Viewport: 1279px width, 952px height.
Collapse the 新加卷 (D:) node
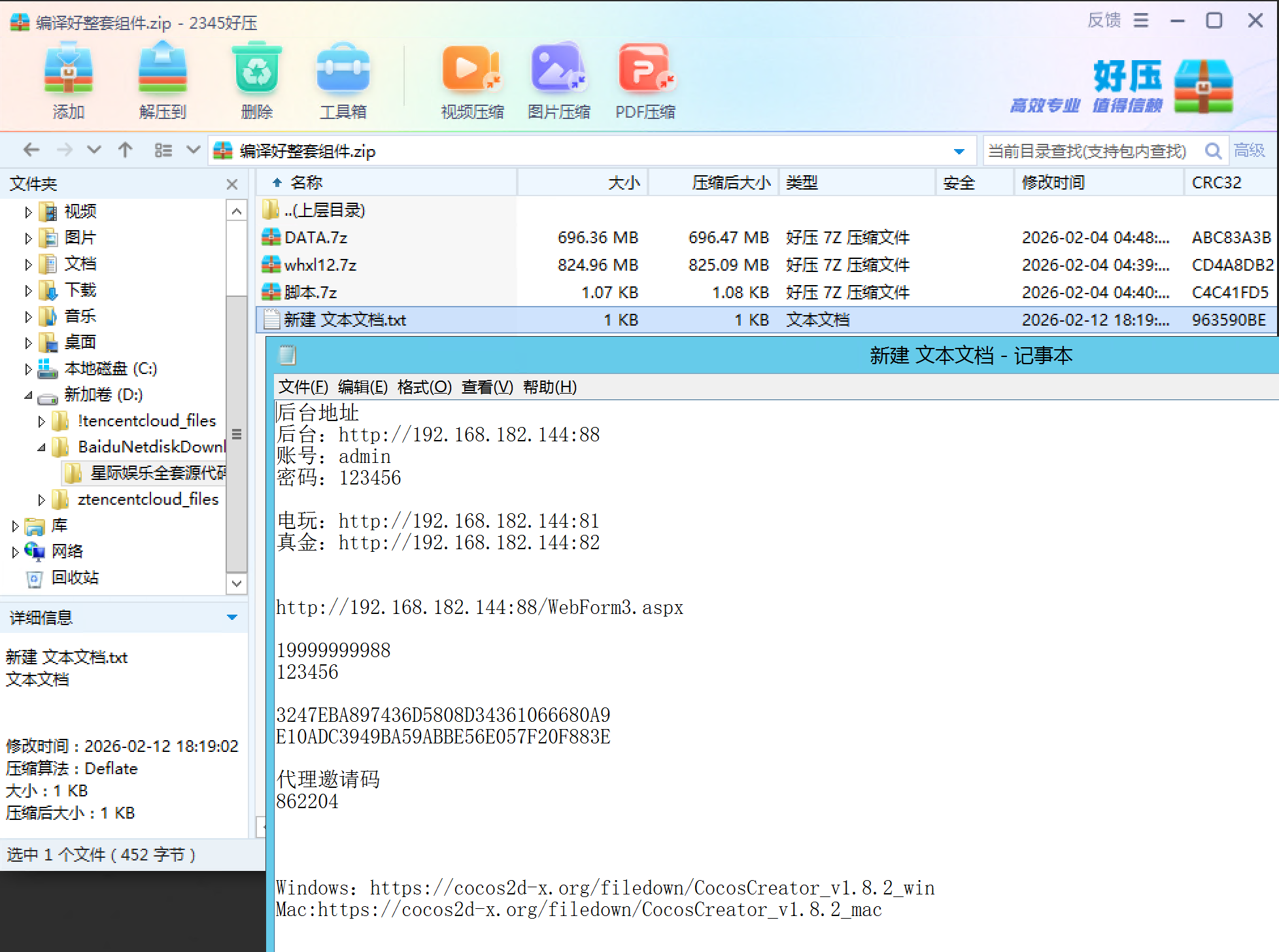pyautogui.click(x=28, y=395)
